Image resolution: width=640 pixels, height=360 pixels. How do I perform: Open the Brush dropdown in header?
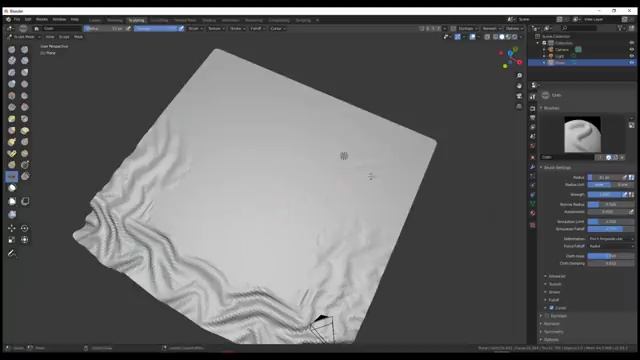195,29
